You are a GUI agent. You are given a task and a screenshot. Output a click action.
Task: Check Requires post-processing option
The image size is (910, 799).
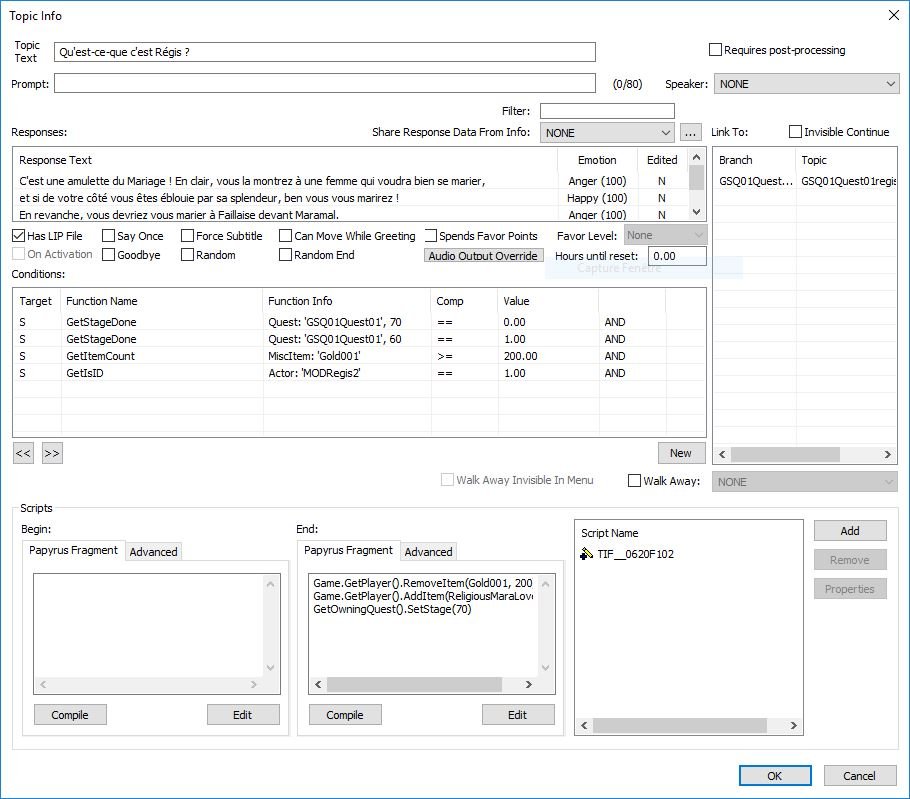(x=715, y=50)
